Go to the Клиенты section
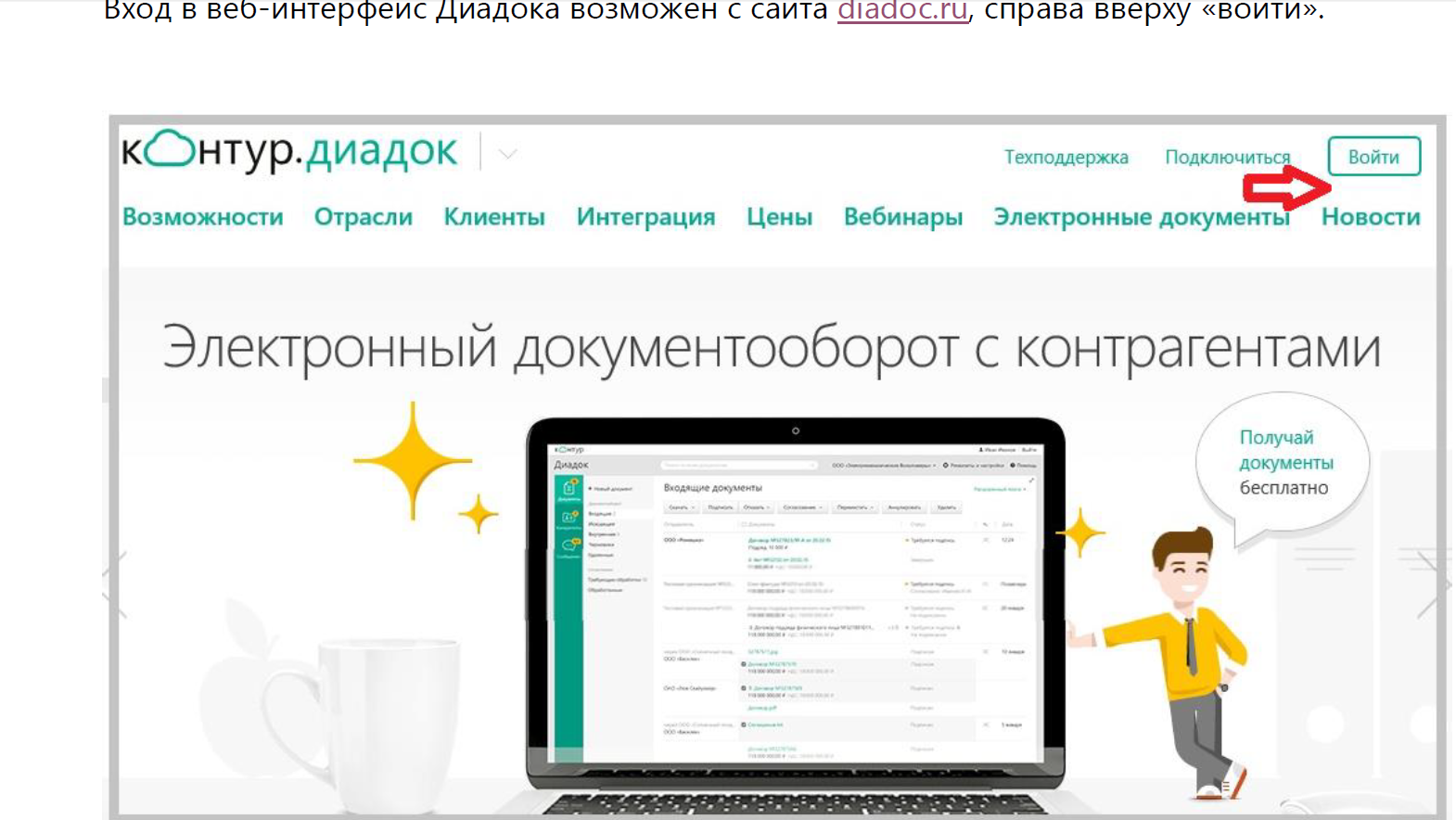The width and height of the screenshot is (1456, 820). (x=494, y=217)
